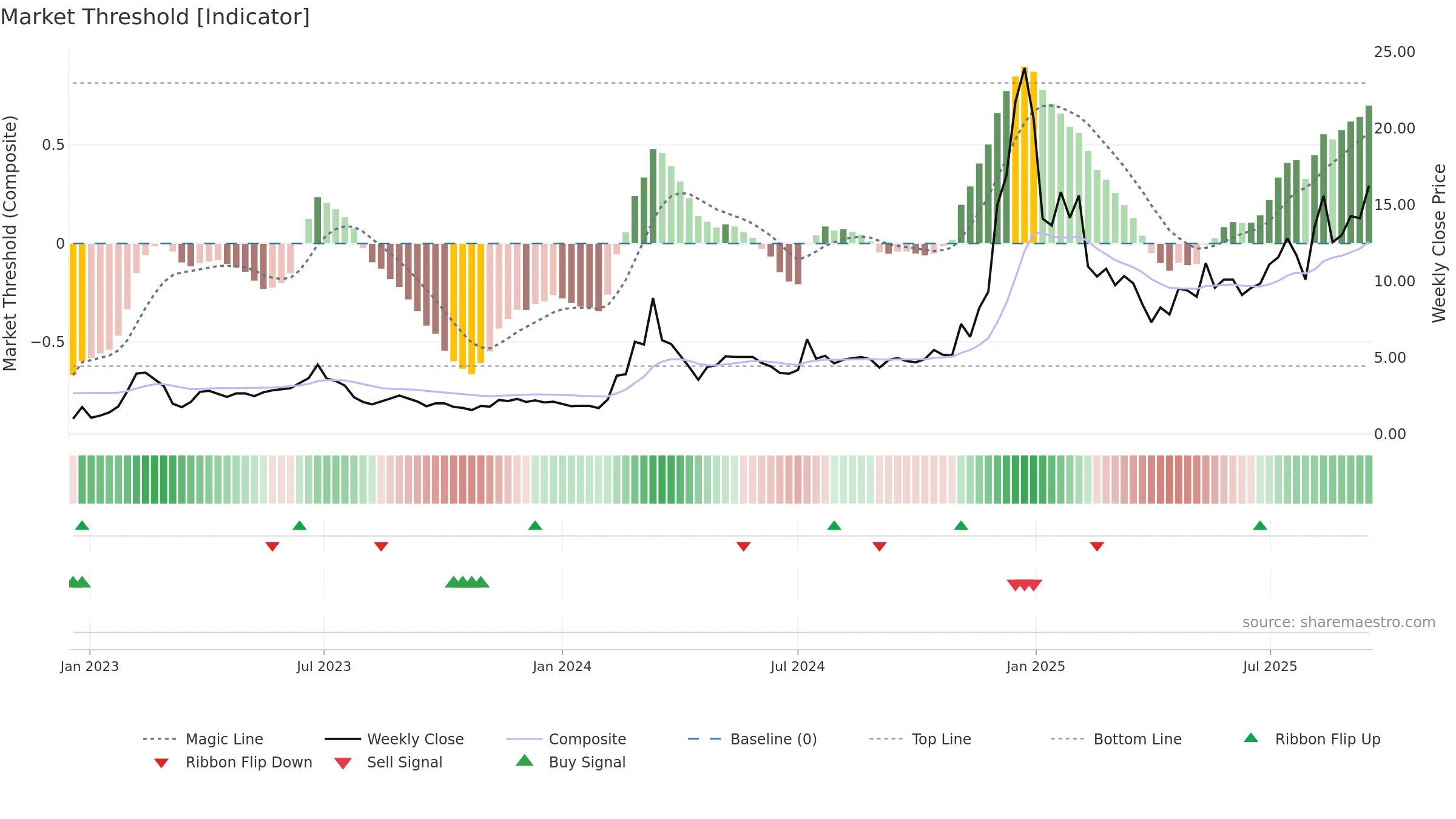Click the 0.00 right axis tick label
This screenshot has width=1456, height=819.
[x=1390, y=434]
